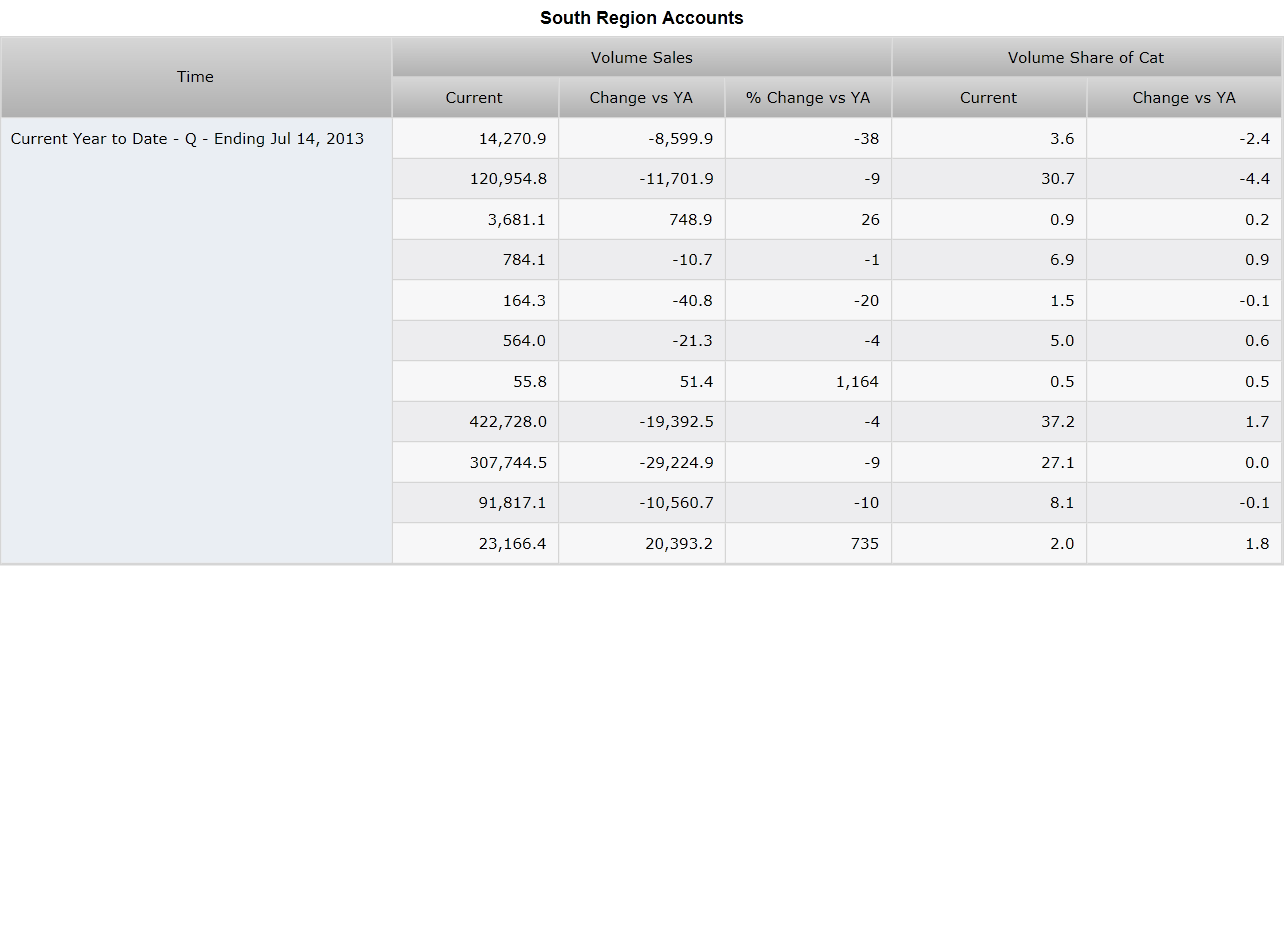Click the 0.9 cell in the 3,681.1 row

[x=989, y=220]
